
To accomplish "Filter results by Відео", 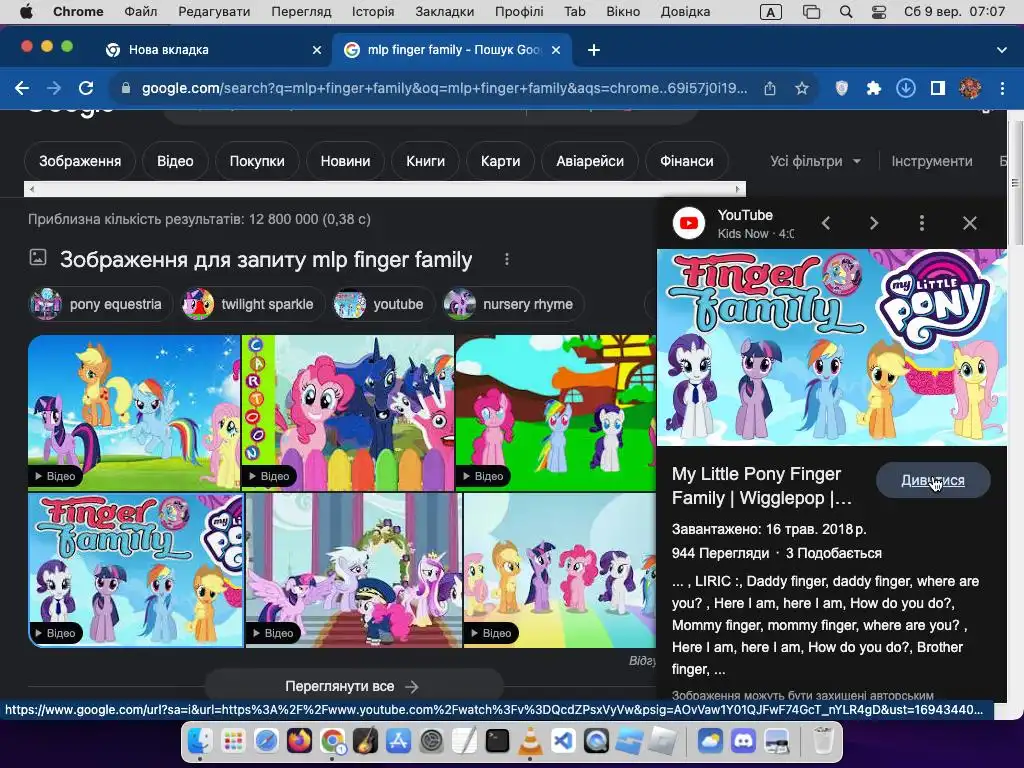I will pyautogui.click(x=175, y=161).
